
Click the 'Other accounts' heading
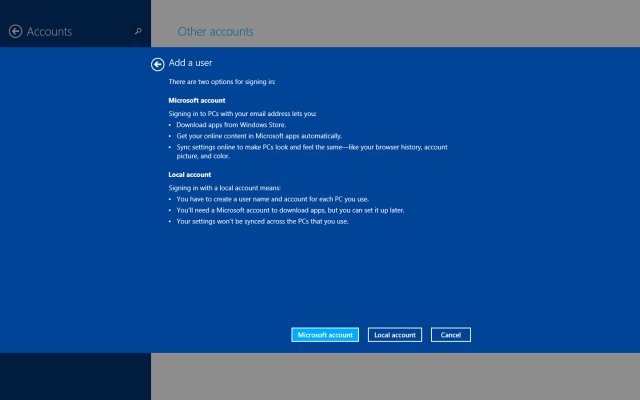[x=216, y=31]
